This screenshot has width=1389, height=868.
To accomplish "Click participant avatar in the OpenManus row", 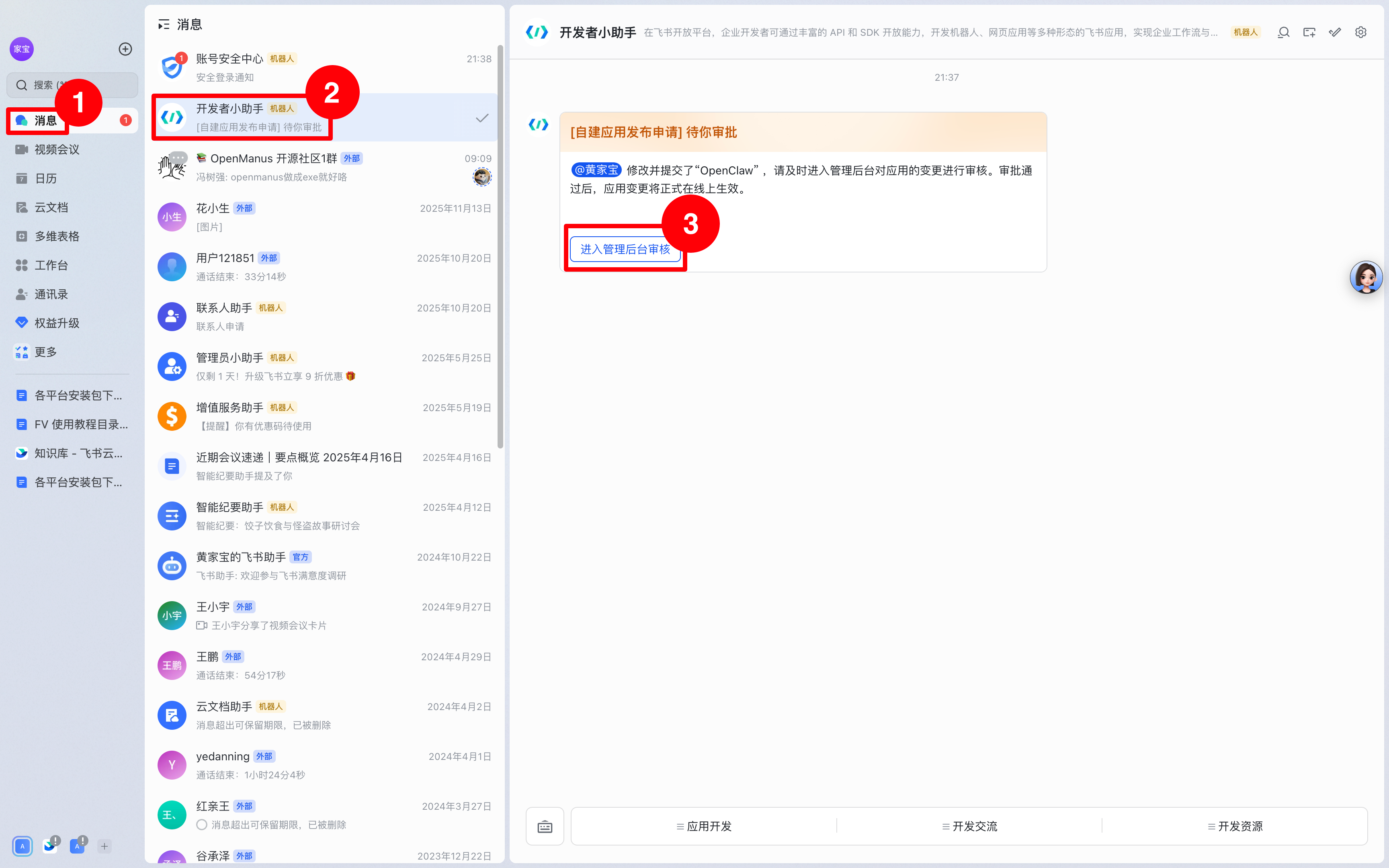I will coord(482,177).
